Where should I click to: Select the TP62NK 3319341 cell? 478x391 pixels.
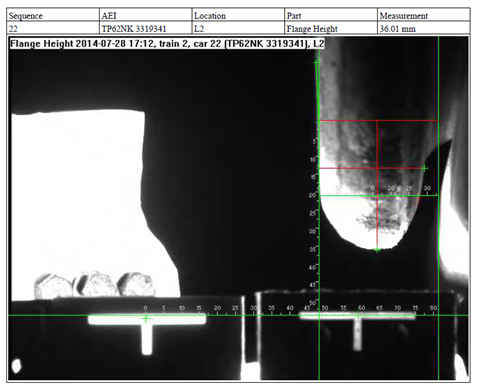coord(145,28)
